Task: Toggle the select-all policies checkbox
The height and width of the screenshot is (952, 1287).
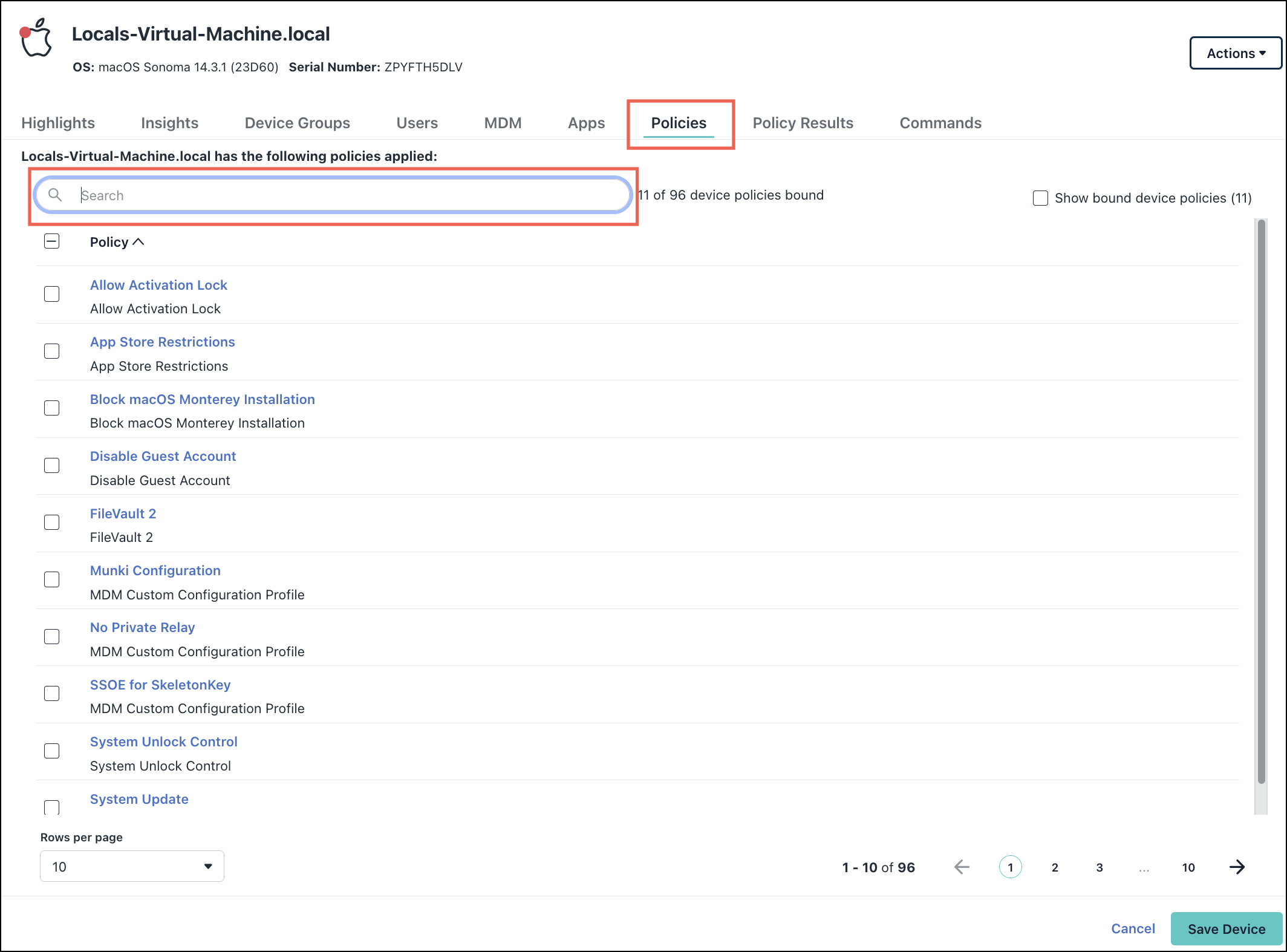Action: (x=52, y=241)
